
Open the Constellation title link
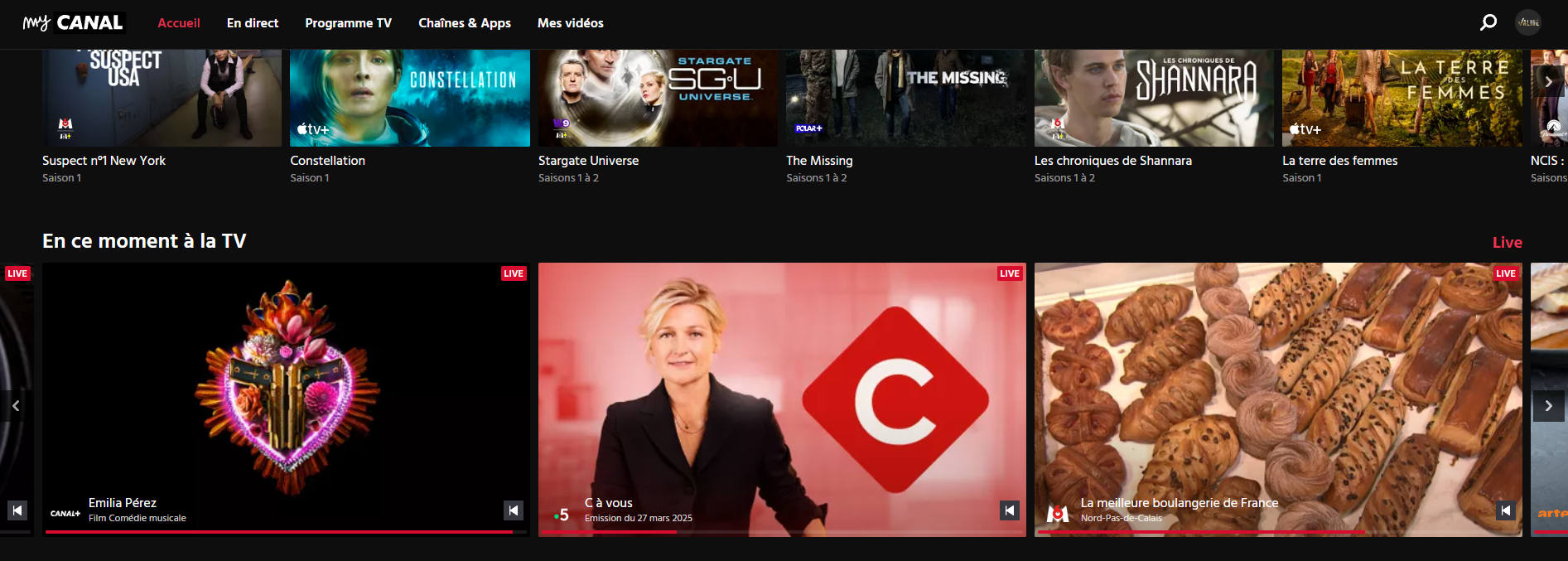[x=328, y=161]
